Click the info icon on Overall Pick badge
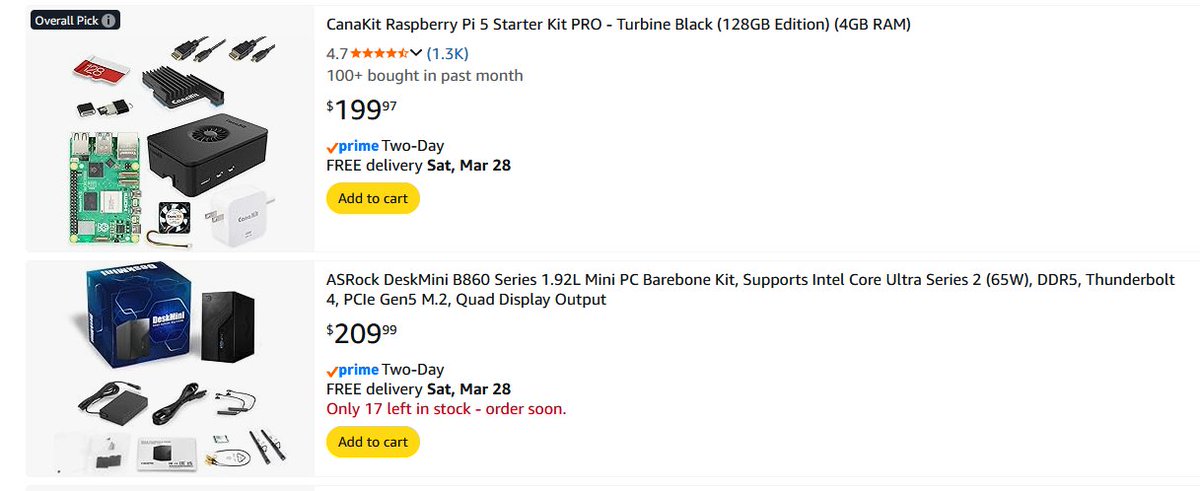Image resolution: width=1200 pixels, height=491 pixels. [109, 20]
